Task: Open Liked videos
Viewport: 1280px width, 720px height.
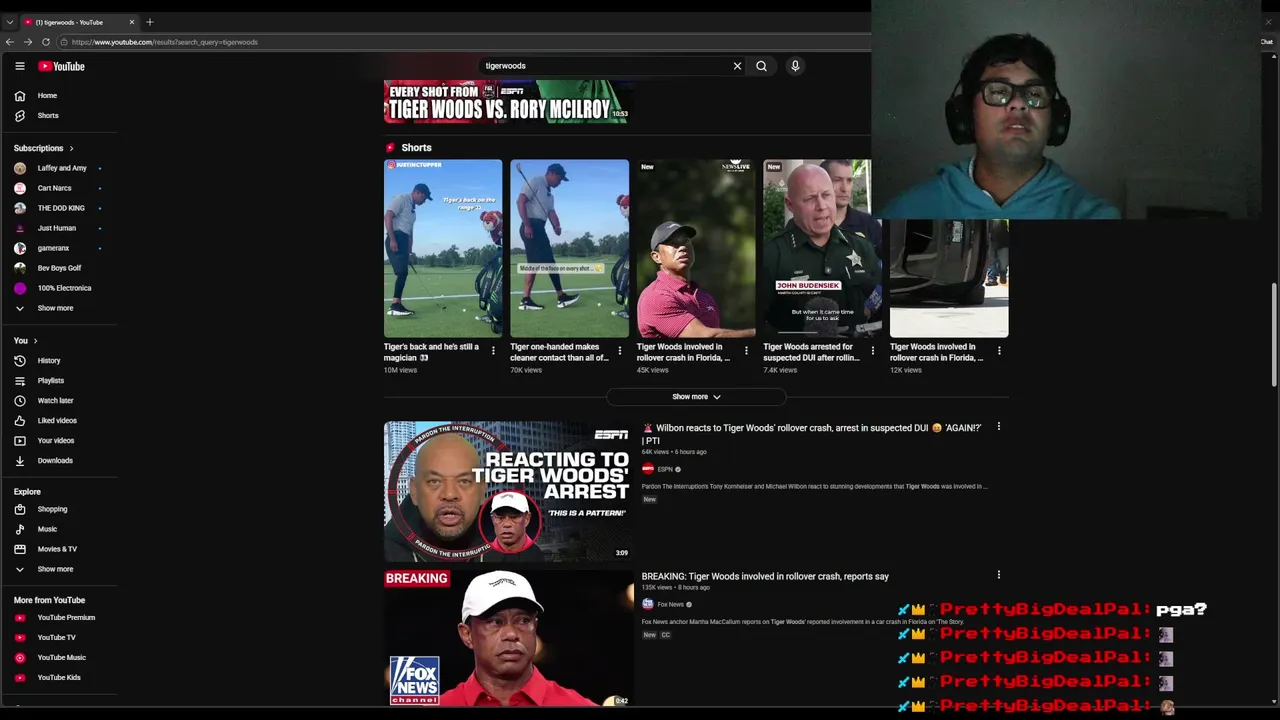Action: (59, 421)
